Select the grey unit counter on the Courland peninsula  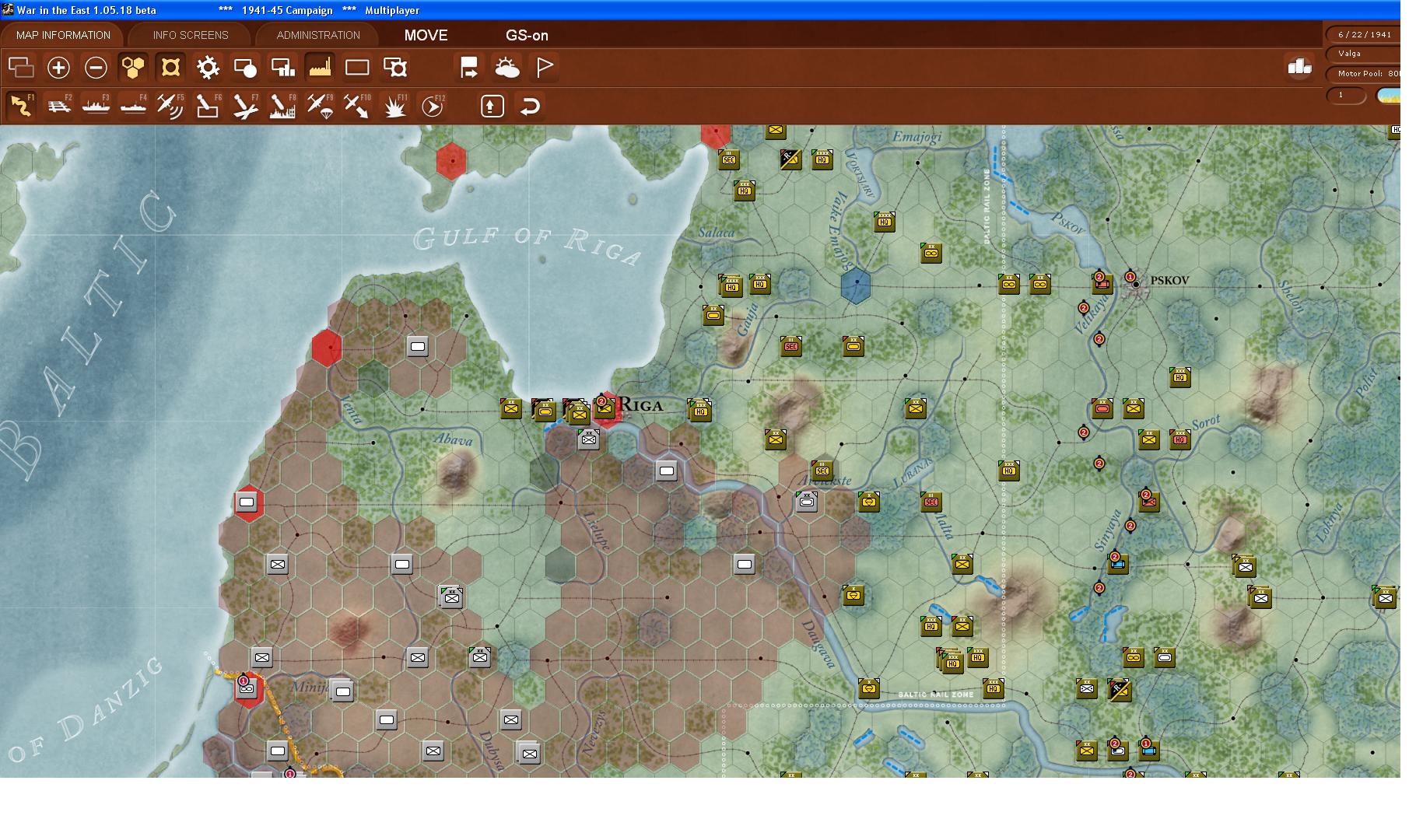(x=418, y=346)
